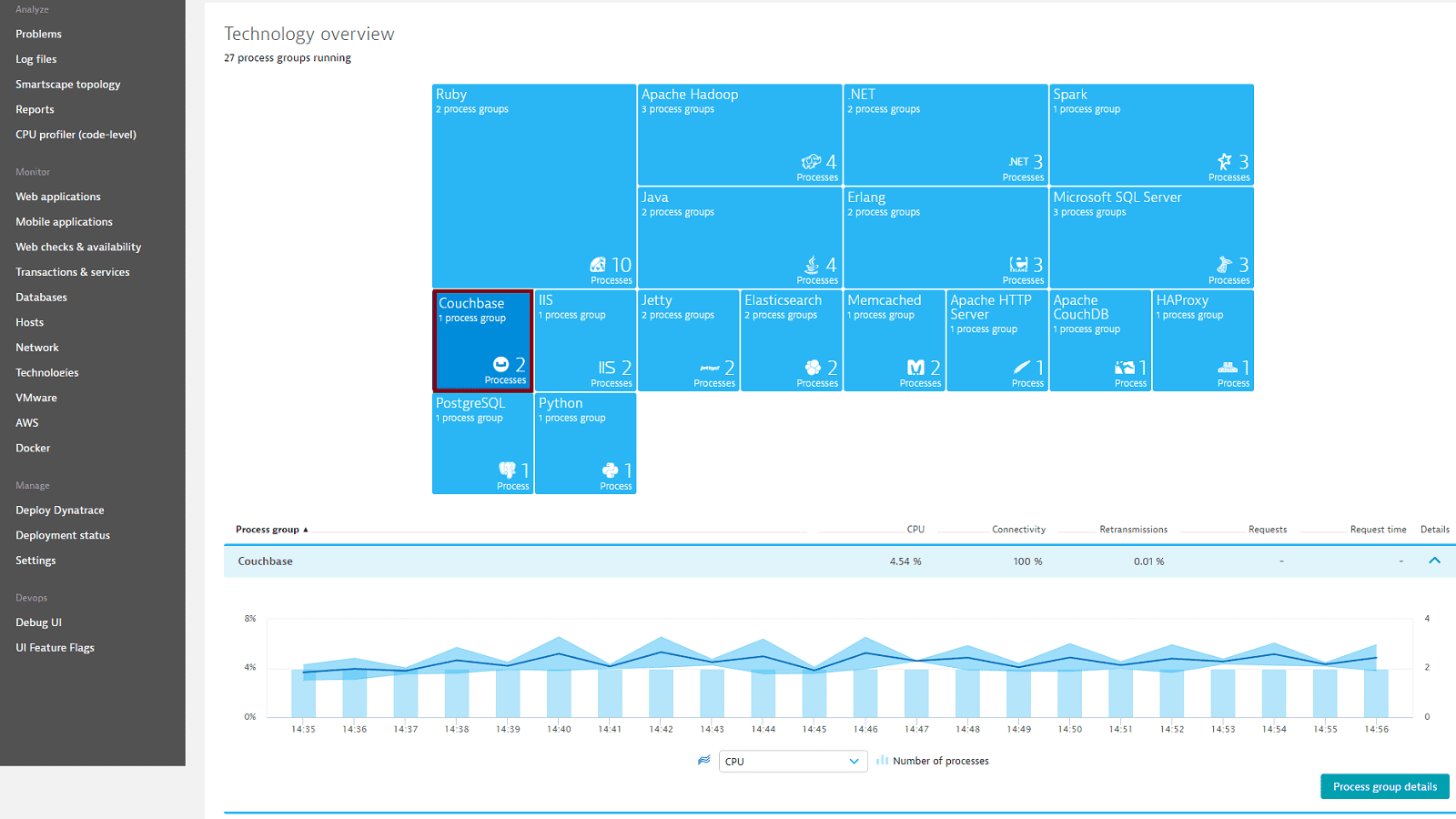Click the HAProxy logo icon

[1228, 368]
